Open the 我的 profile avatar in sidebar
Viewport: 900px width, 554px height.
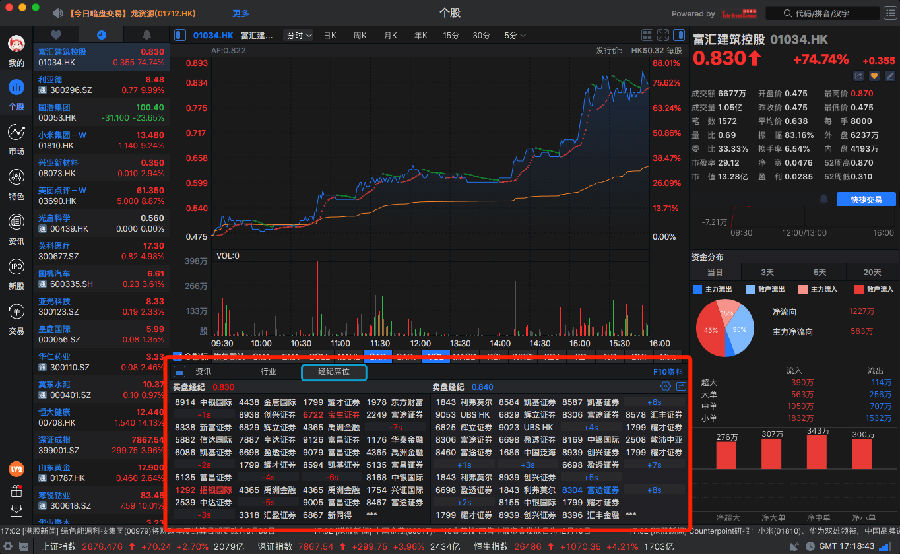point(16,45)
